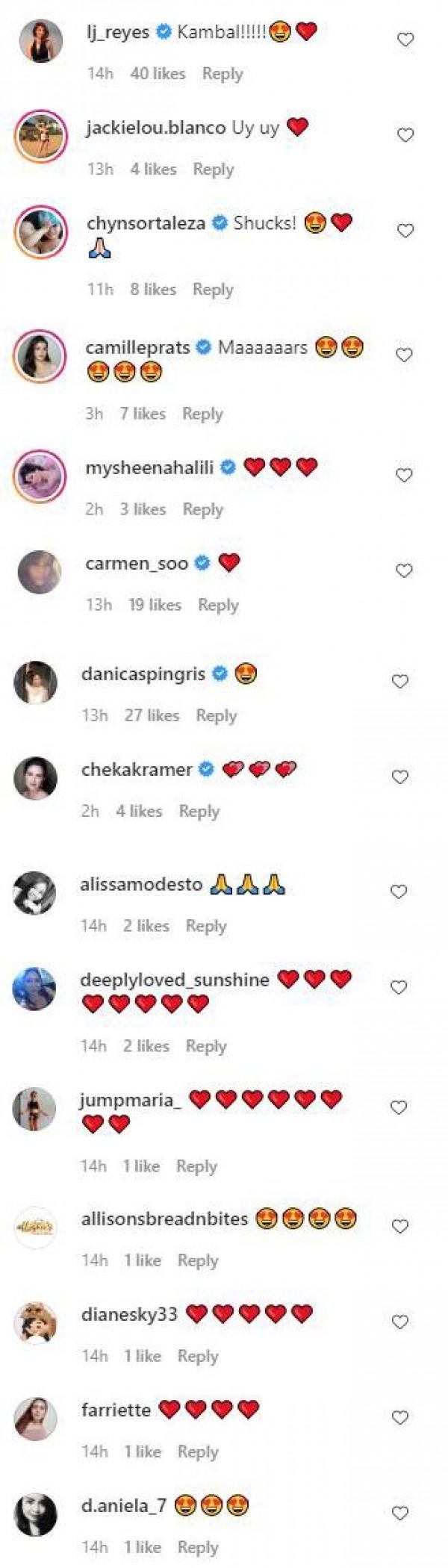Image resolution: width=448 pixels, height=1568 pixels.
Task: Toggle like on jumpmaria_'s hearts comment
Action: pyautogui.click(x=399, y=1107)
